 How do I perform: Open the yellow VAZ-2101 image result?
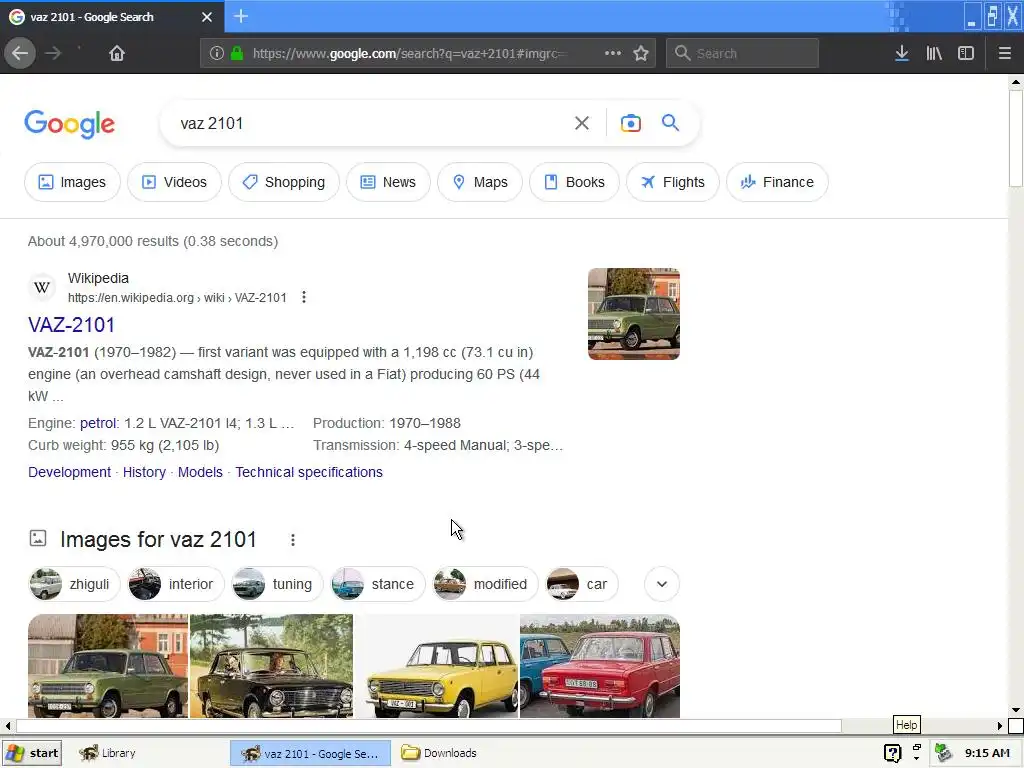pos(436,666)
